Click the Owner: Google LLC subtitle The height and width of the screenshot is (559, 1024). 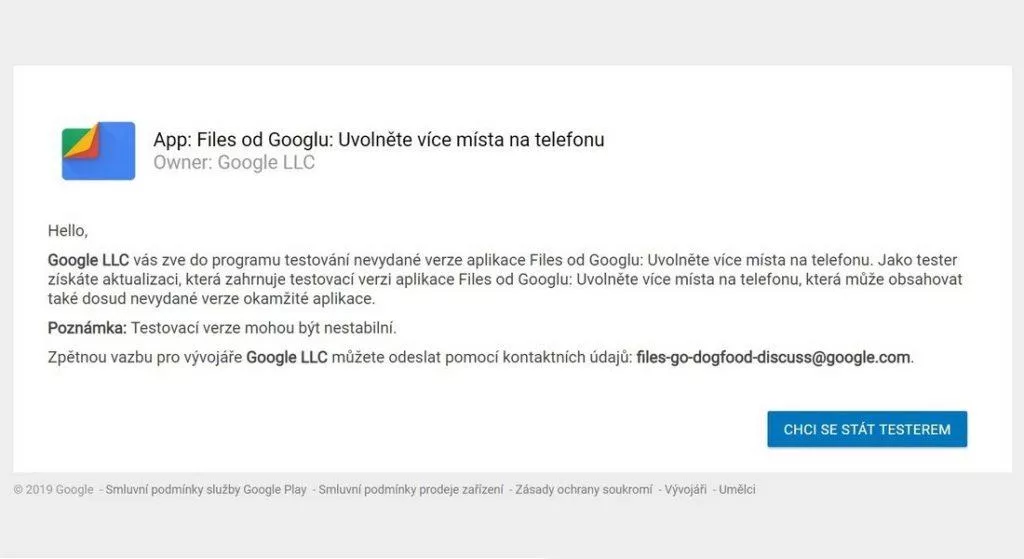(234, 162)
